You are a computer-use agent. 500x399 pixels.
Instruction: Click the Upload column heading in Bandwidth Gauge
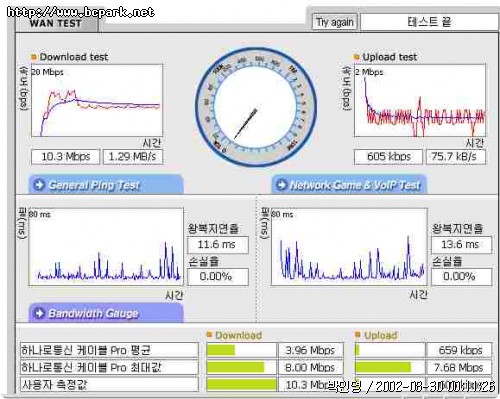click(381, 335)
